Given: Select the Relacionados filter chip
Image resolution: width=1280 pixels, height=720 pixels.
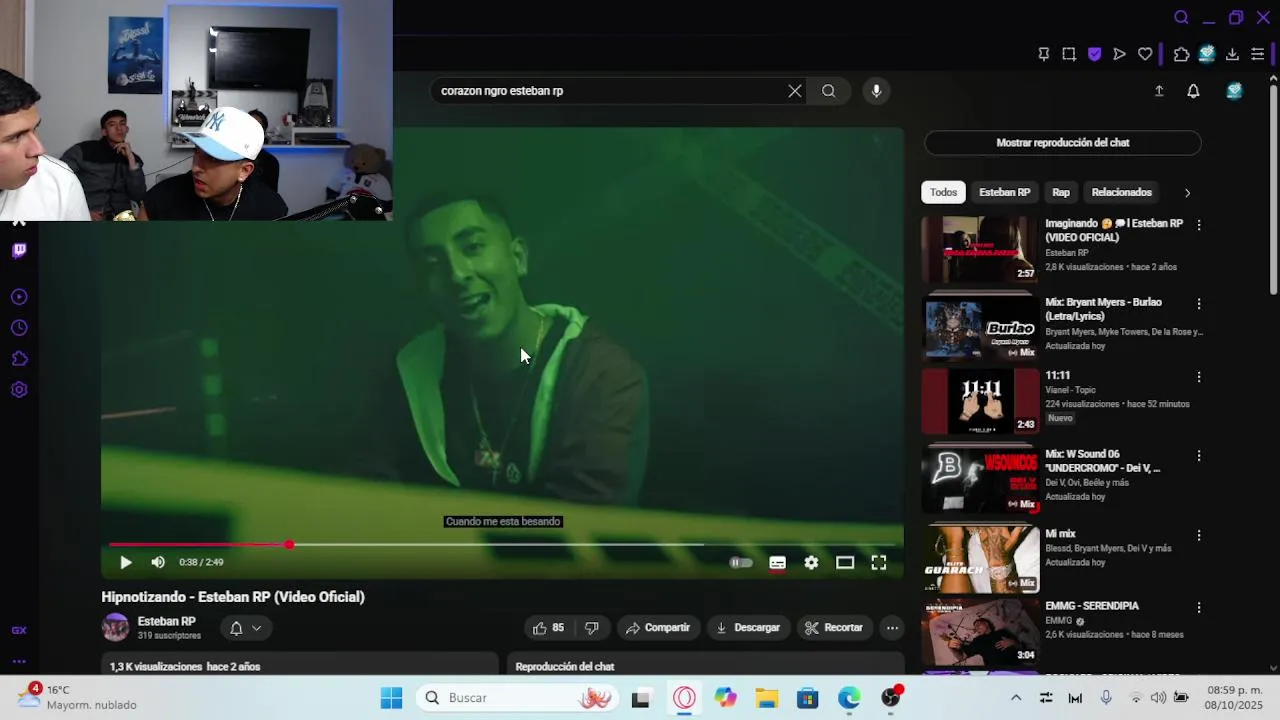Looking at the screenshot, I should click(1122, 192).
